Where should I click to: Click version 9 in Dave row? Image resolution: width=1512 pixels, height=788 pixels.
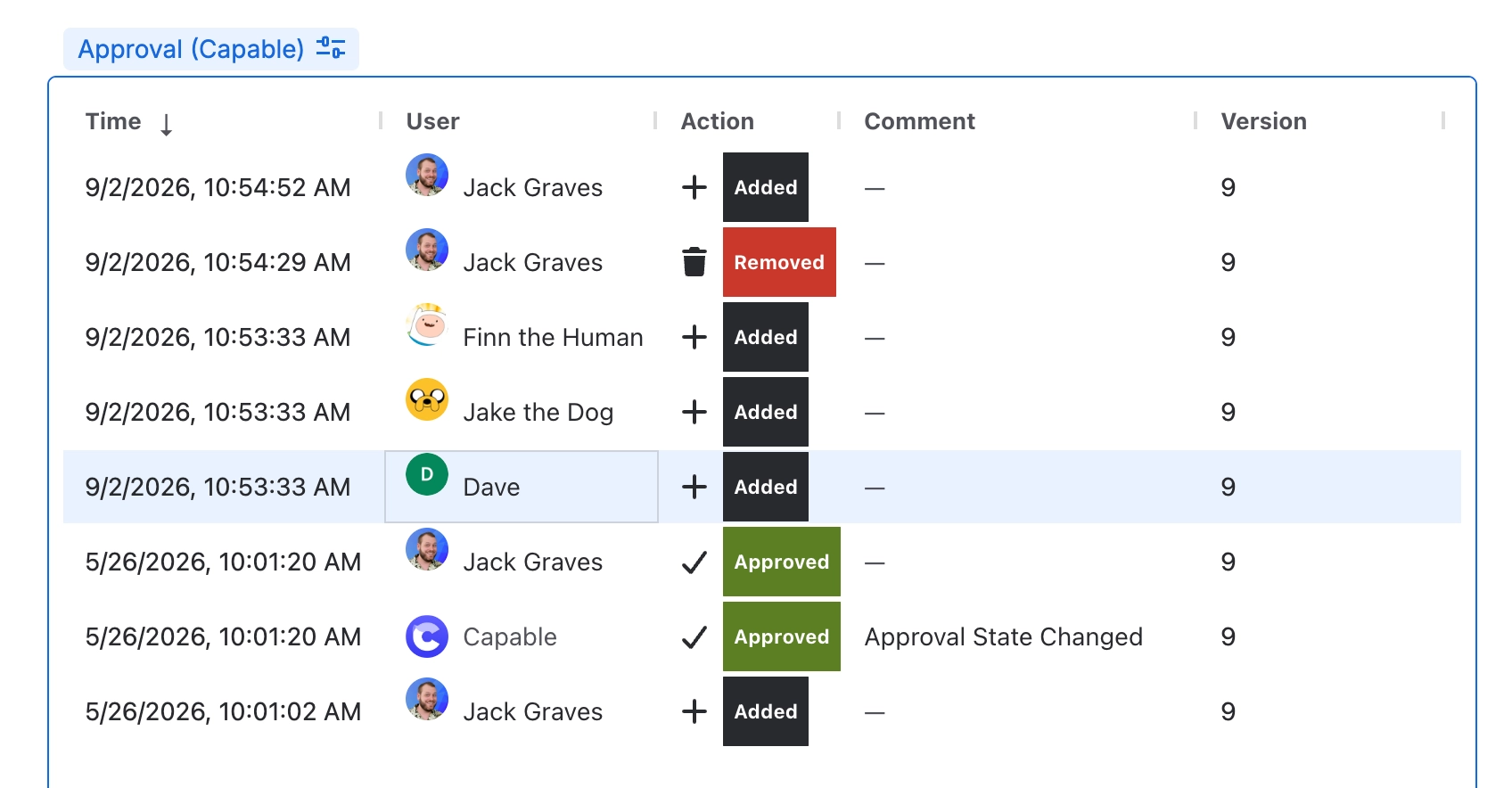(1228, 487)
